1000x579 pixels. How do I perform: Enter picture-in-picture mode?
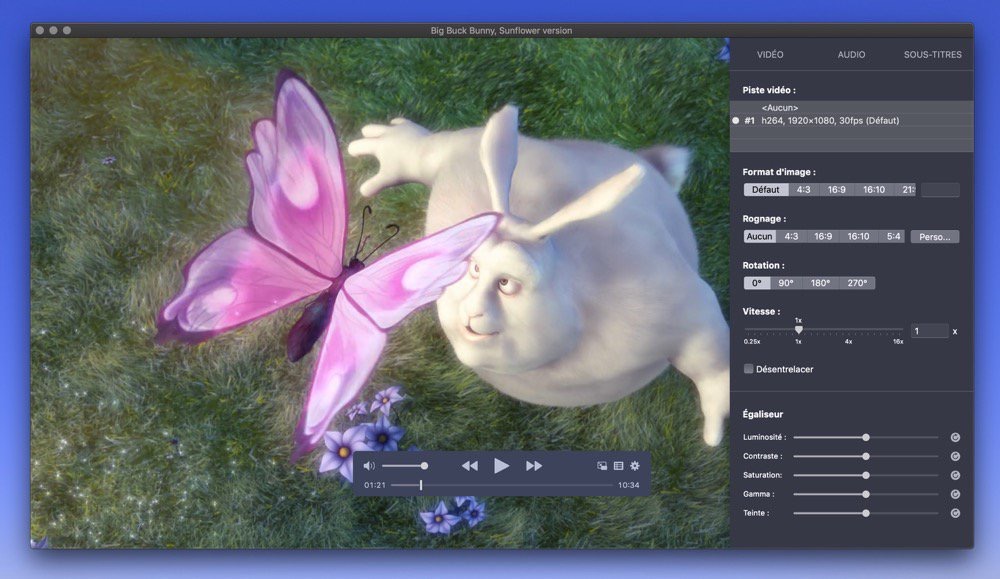(602, 466)
